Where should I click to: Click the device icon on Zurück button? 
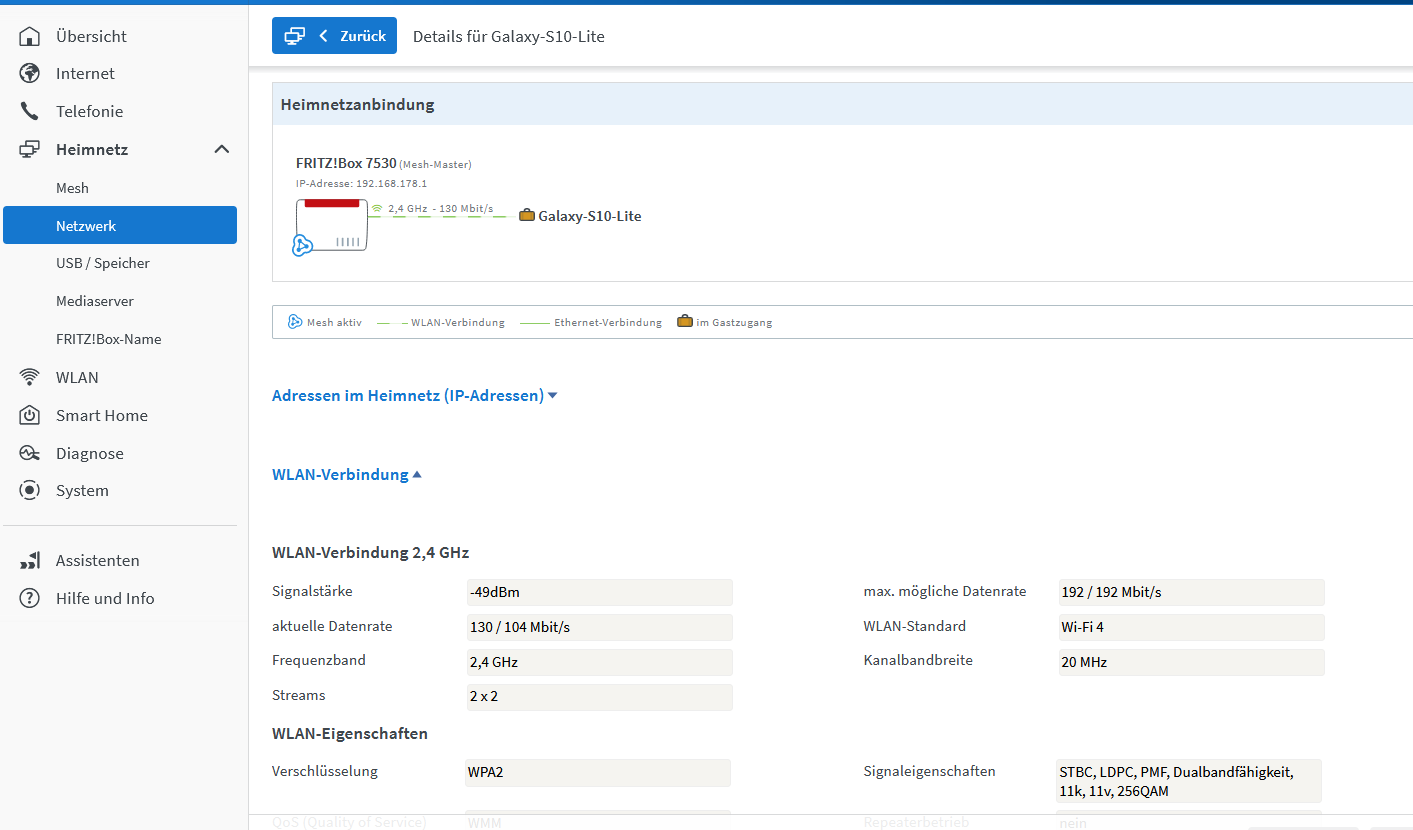click(x=294, y=36)
